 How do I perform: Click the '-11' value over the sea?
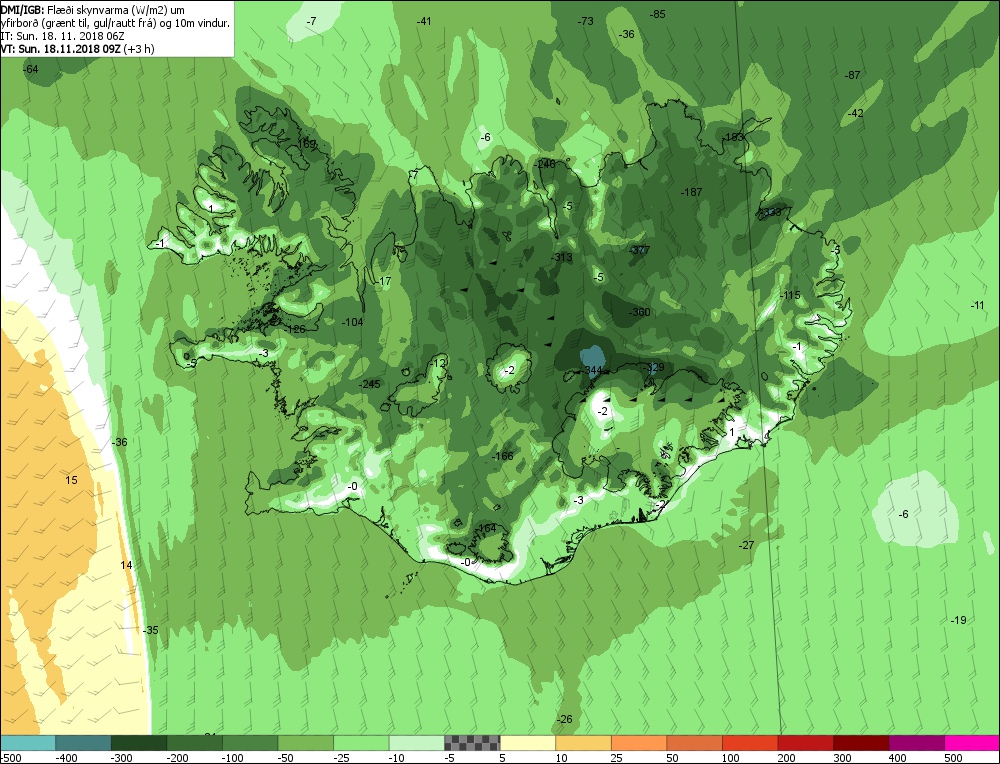point(977,305)
